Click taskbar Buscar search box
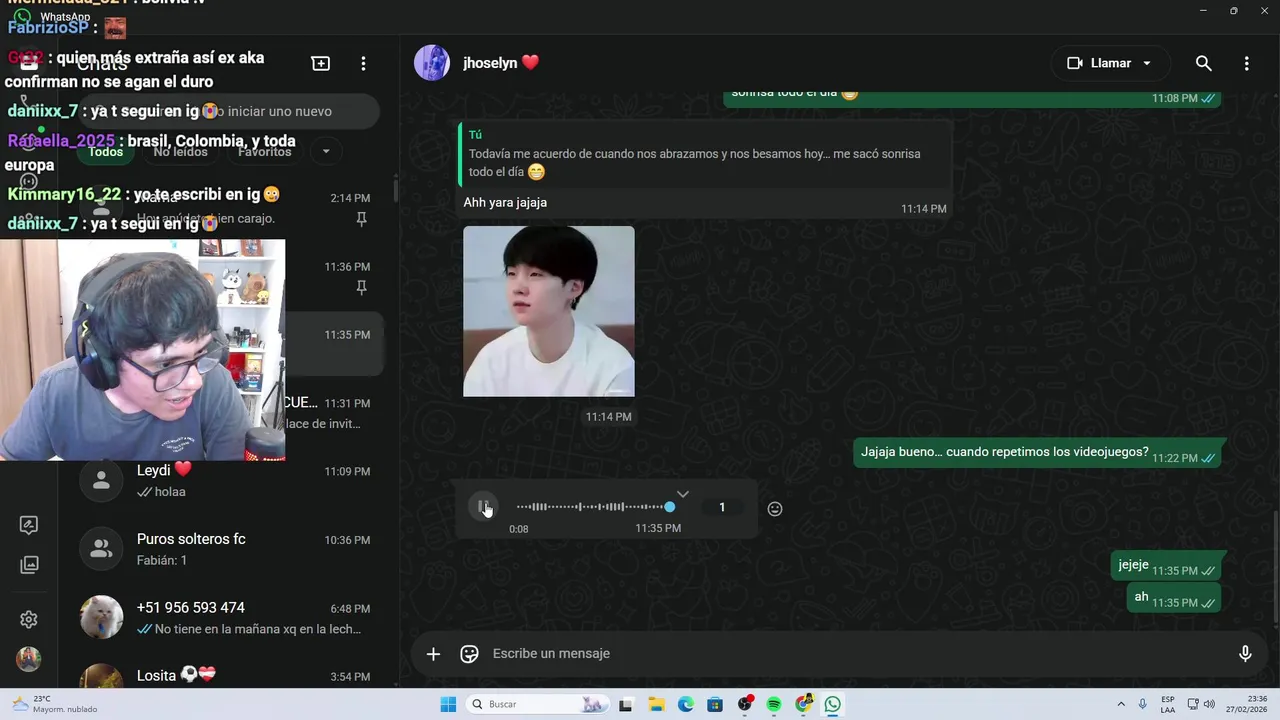Viewport: 1280px width, 720px height. (538, 704)
